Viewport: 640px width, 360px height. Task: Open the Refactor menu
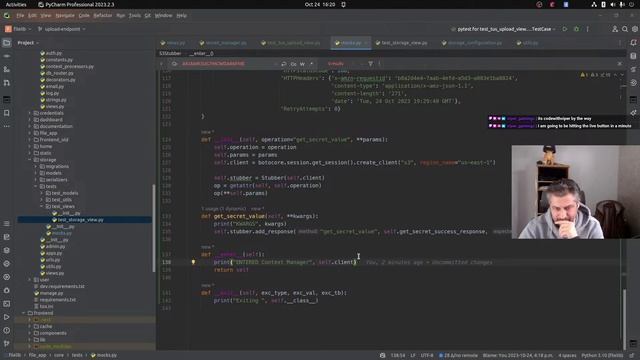[x=102, y=16]
